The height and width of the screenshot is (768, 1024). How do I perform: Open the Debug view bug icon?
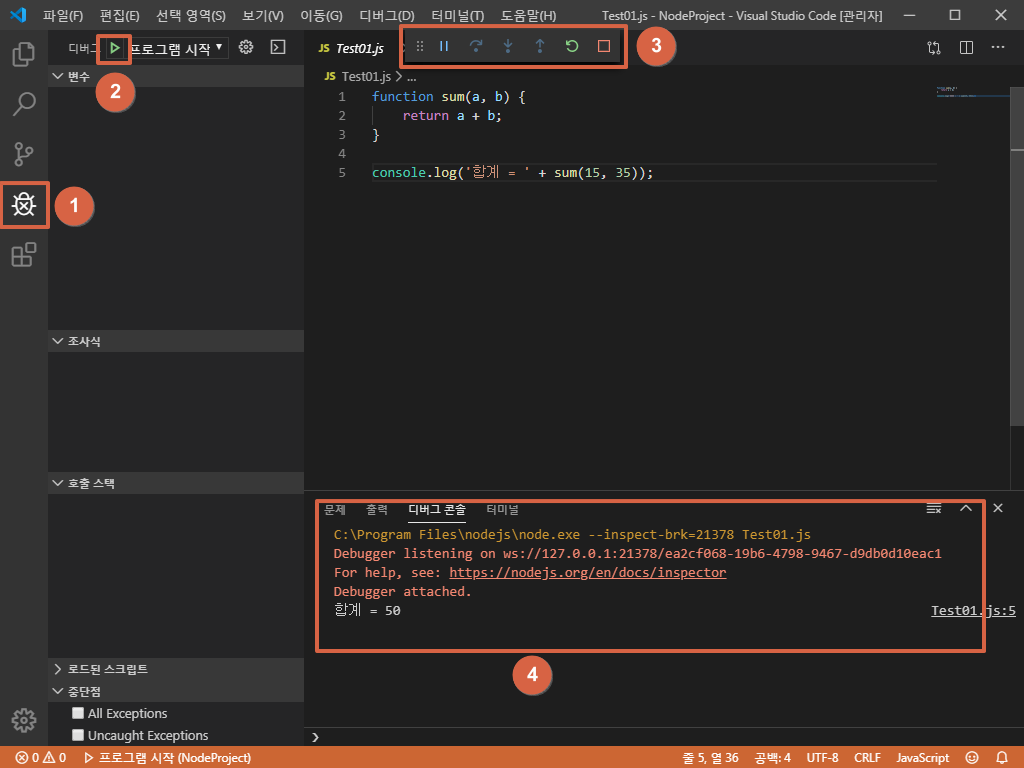point(24,204)
